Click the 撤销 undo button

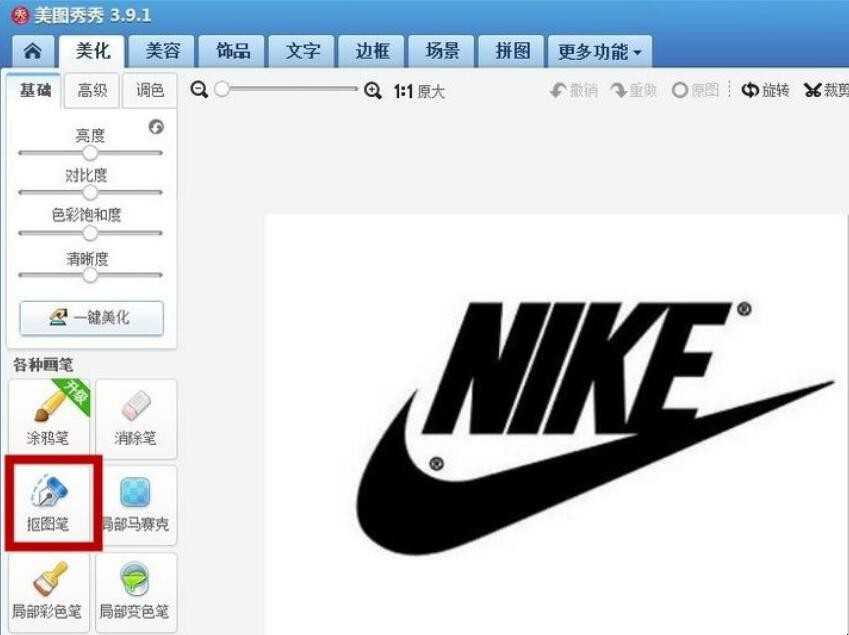[574, 90]
